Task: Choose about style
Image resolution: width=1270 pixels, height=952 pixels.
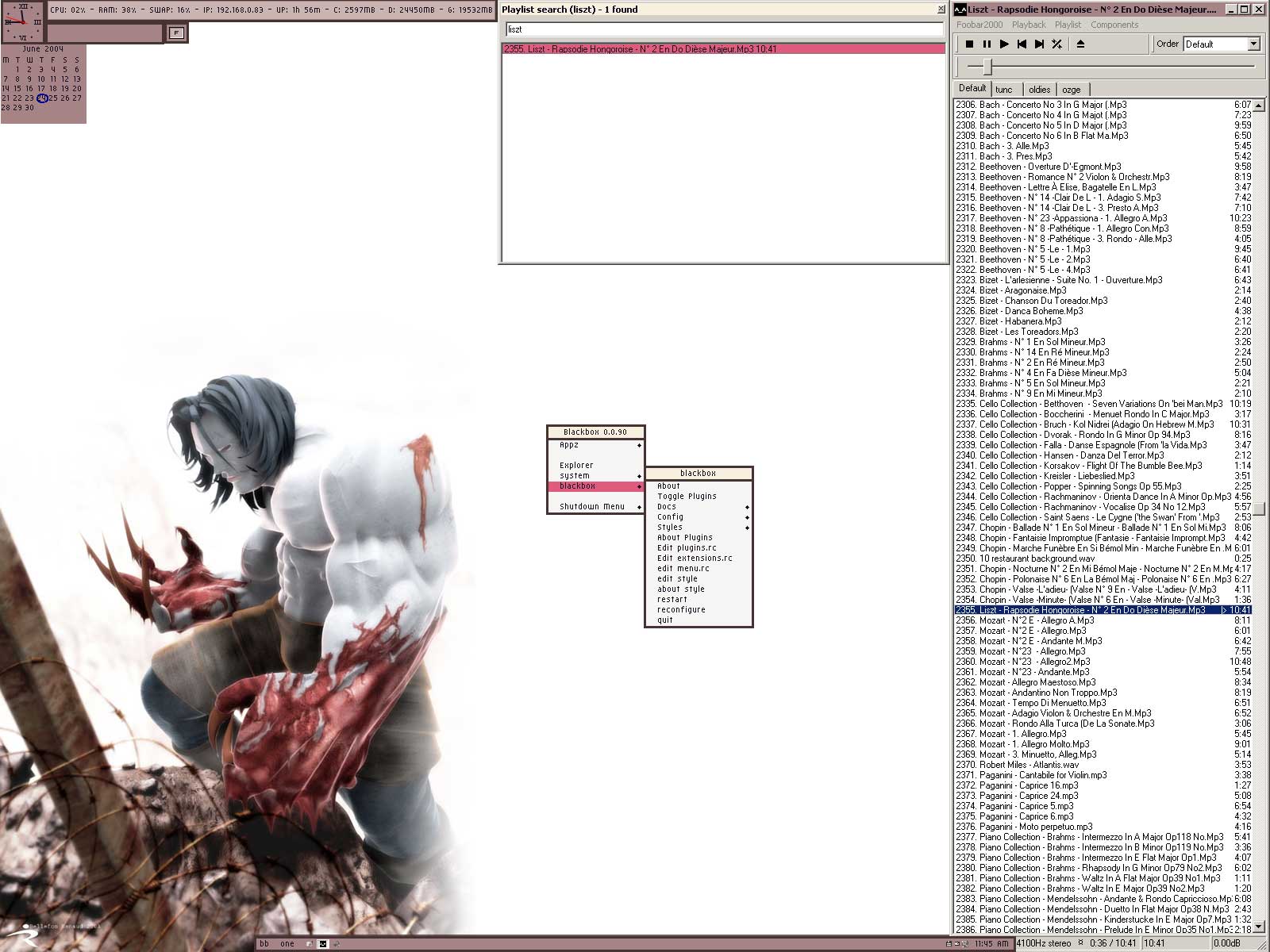Action: [698, 589]
